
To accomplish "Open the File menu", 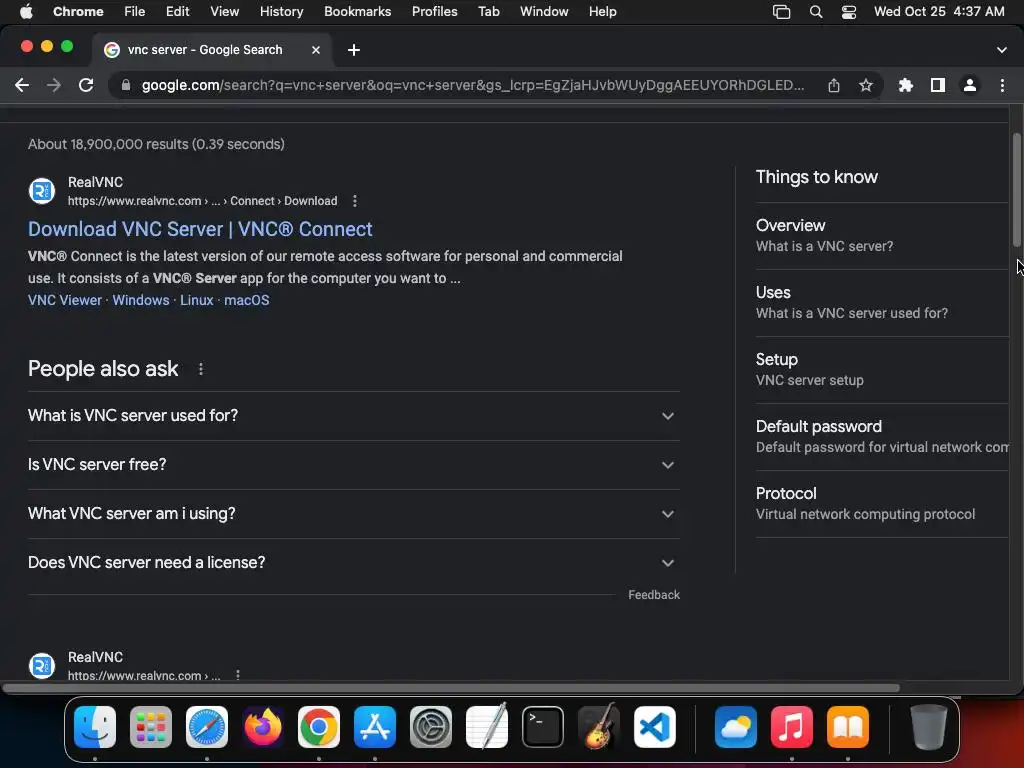I will point(135,12).
